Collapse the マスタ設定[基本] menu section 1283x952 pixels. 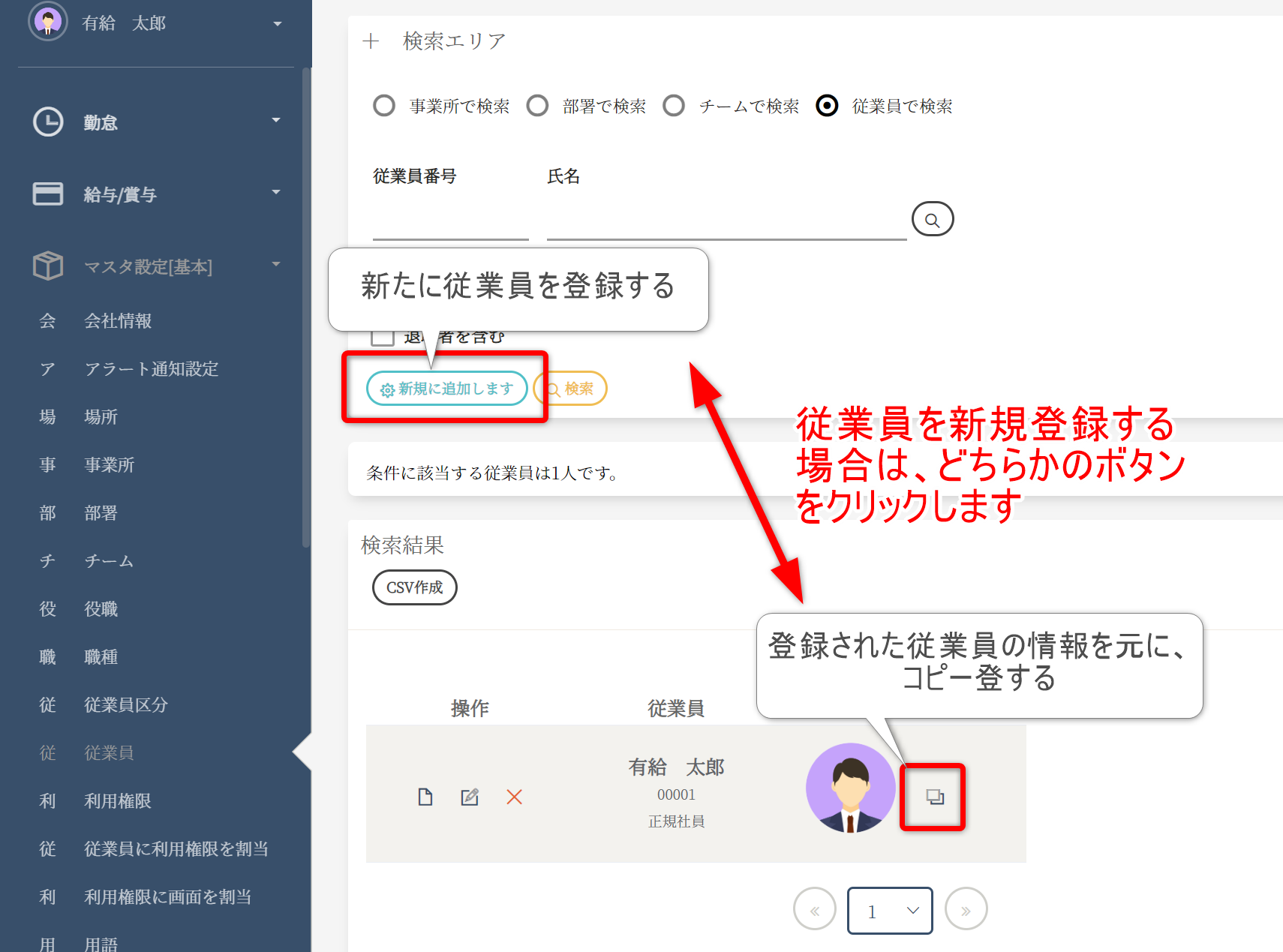click(x=275, y=265)
